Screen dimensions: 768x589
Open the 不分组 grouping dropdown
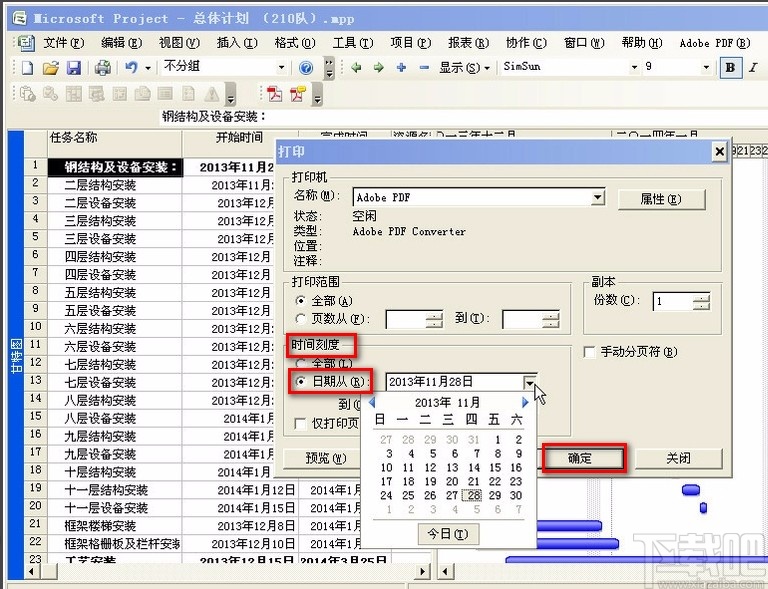(x=281, y=67)
